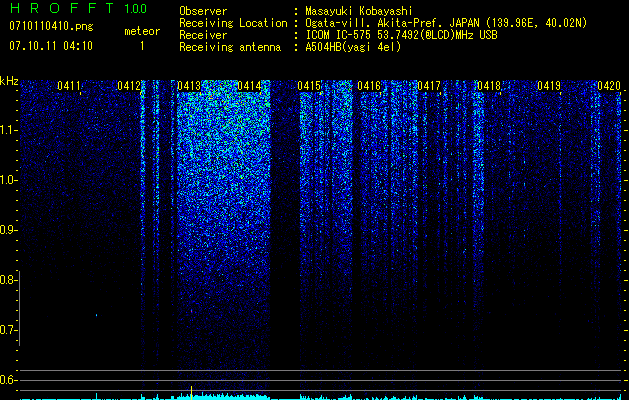Screen dimensions: 629x400
Task: Click the 0412 time marker
Action: point(129,86)
